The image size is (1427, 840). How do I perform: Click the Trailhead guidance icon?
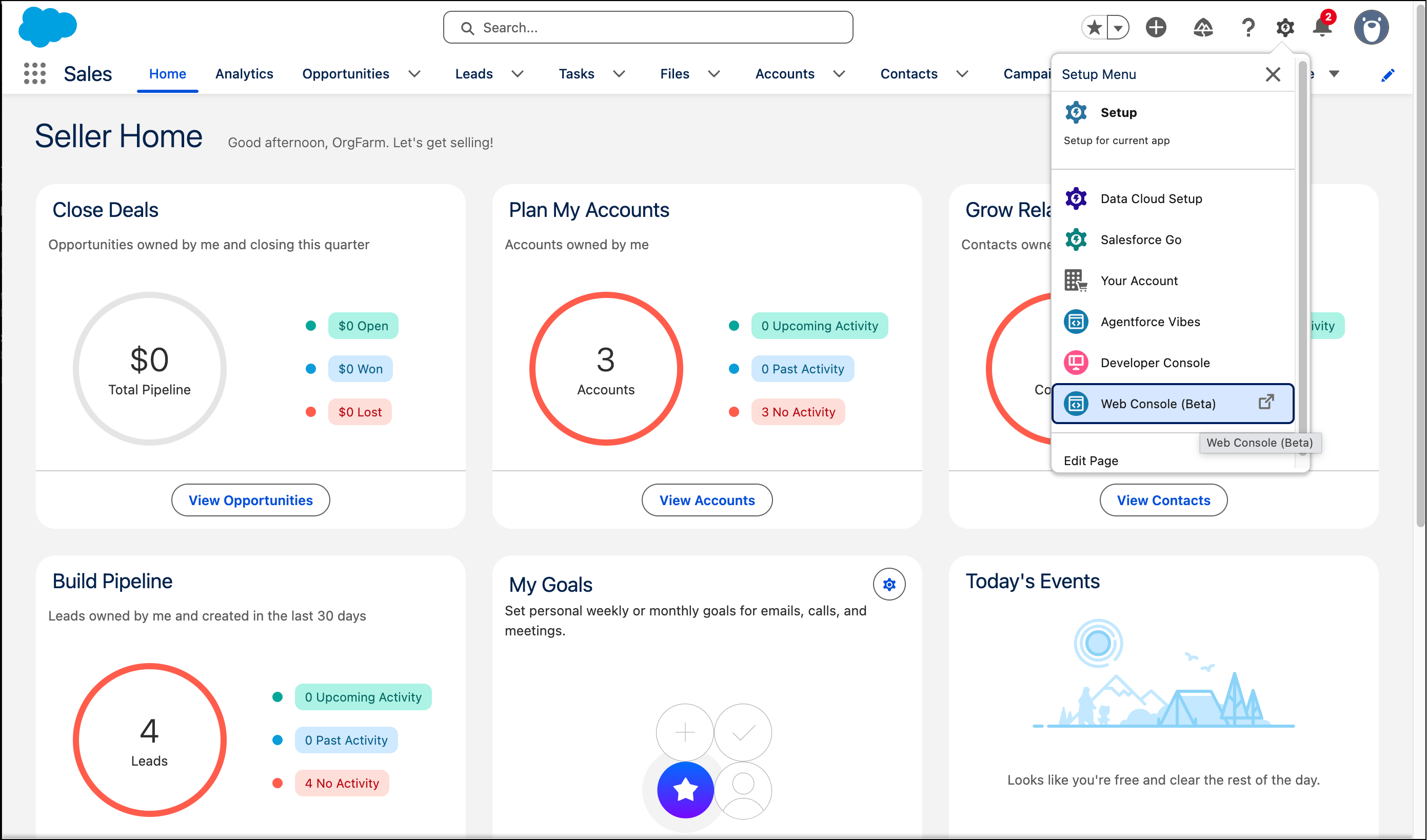pyautogui.click(x=1204, y=27)
